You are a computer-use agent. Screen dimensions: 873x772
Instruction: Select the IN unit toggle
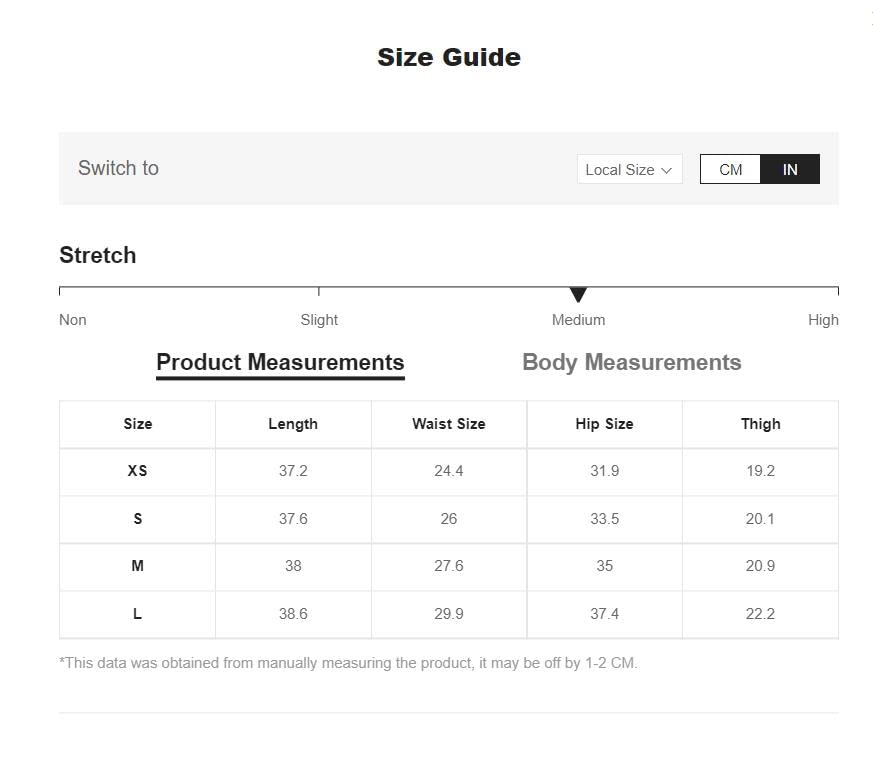click(x=790, y=170)
